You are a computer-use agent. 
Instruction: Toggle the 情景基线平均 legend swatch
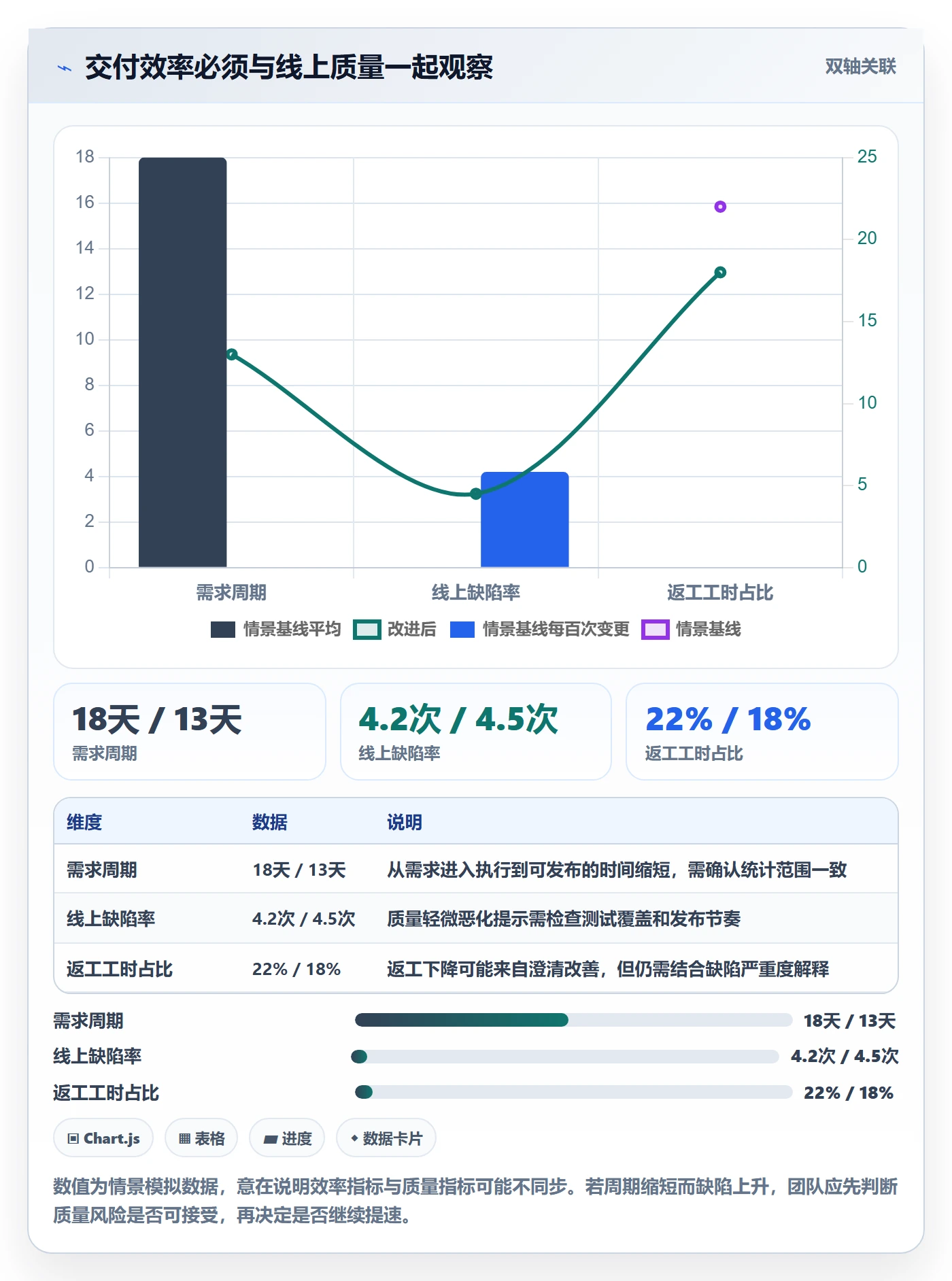(x=223, y=630)
